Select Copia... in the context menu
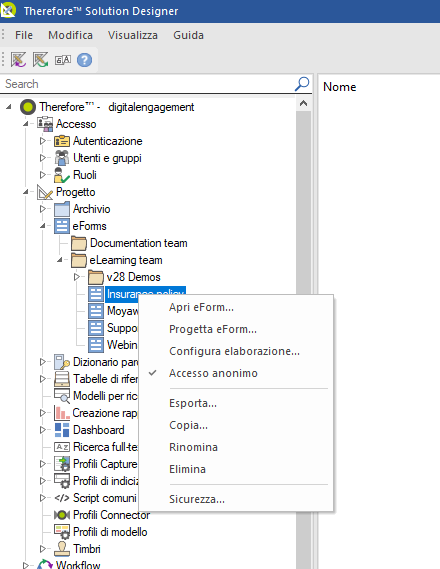440x569 pixels. pyautogui.click(x=189, y=425)
